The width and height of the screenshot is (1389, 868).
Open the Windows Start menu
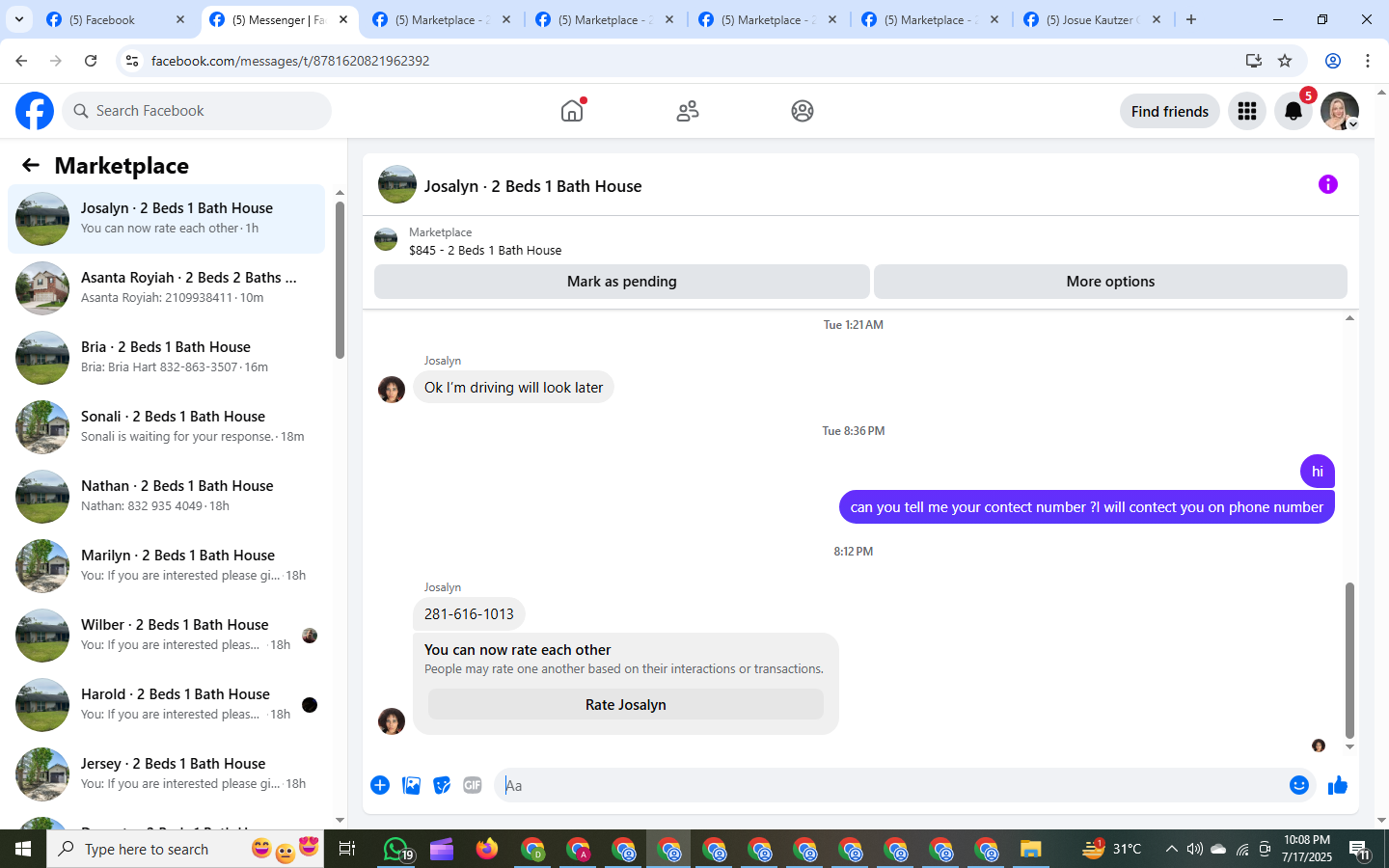[23, 849]
